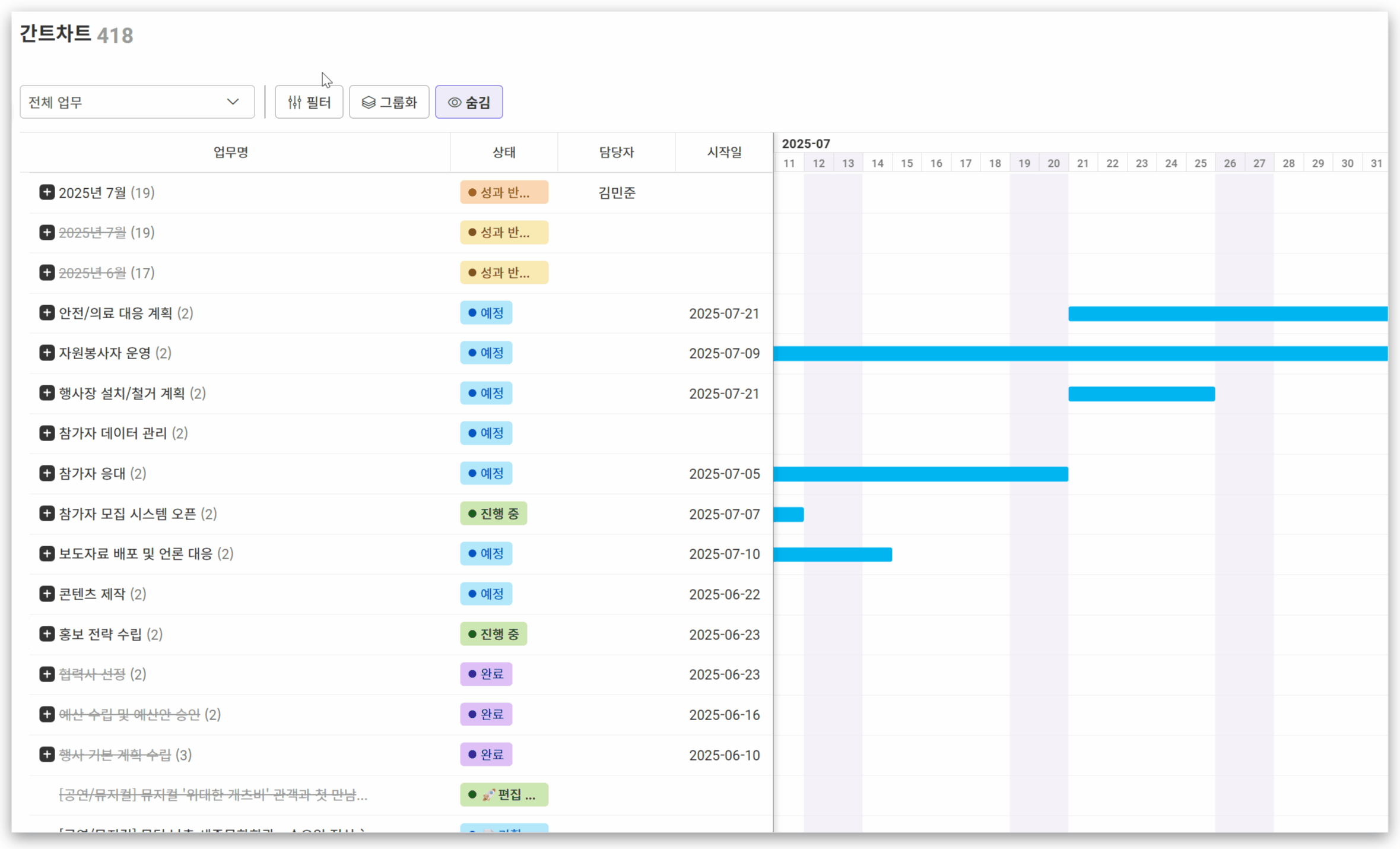Open the 필터 filter button
The height and width of the screenshot is (849, 1400).
[x=309, y=102]
